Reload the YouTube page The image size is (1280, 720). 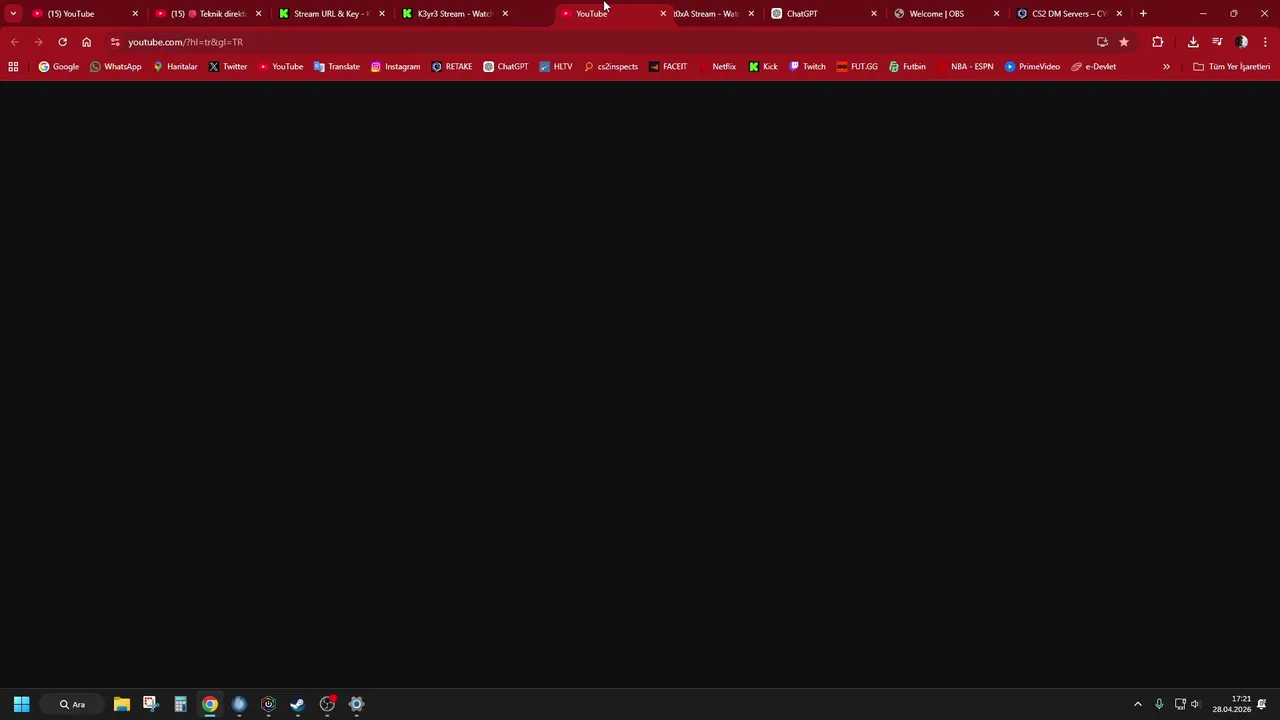[62, 42]
